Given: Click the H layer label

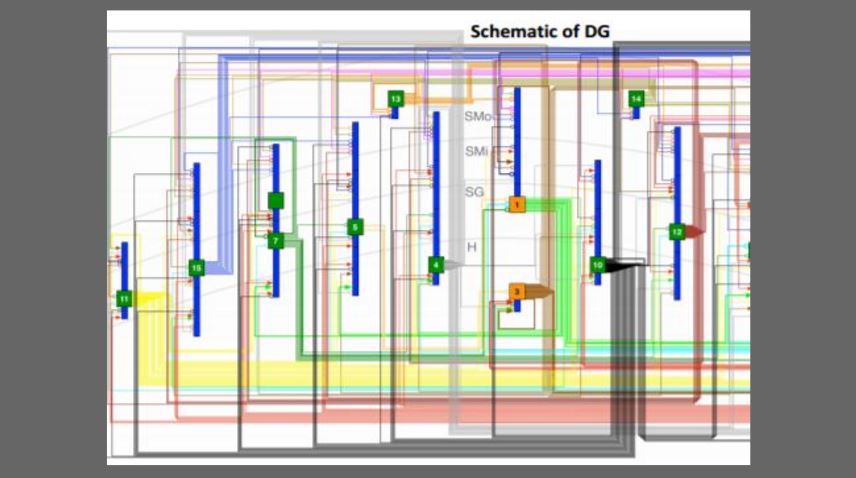Looking at the screenshot, I should tap(472, 246).
